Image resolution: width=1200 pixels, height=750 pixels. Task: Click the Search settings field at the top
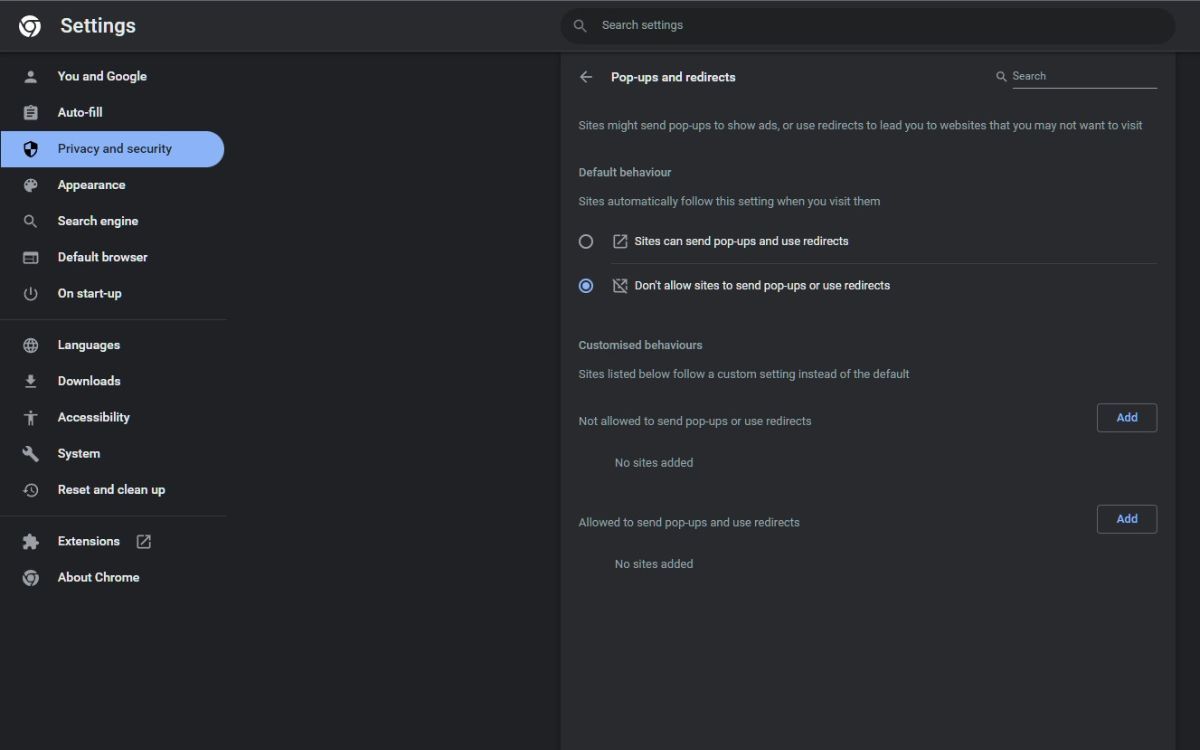866,25
